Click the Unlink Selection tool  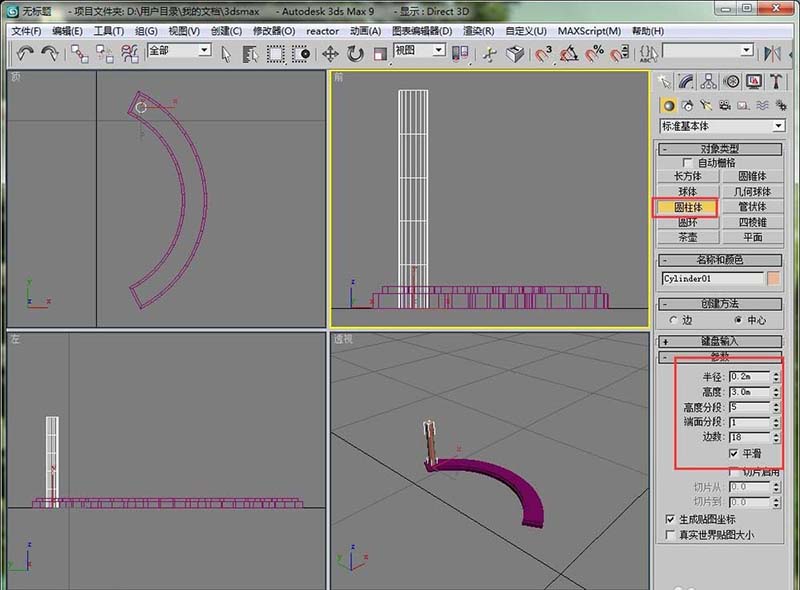pyautogui.click(x=105, y=53)
